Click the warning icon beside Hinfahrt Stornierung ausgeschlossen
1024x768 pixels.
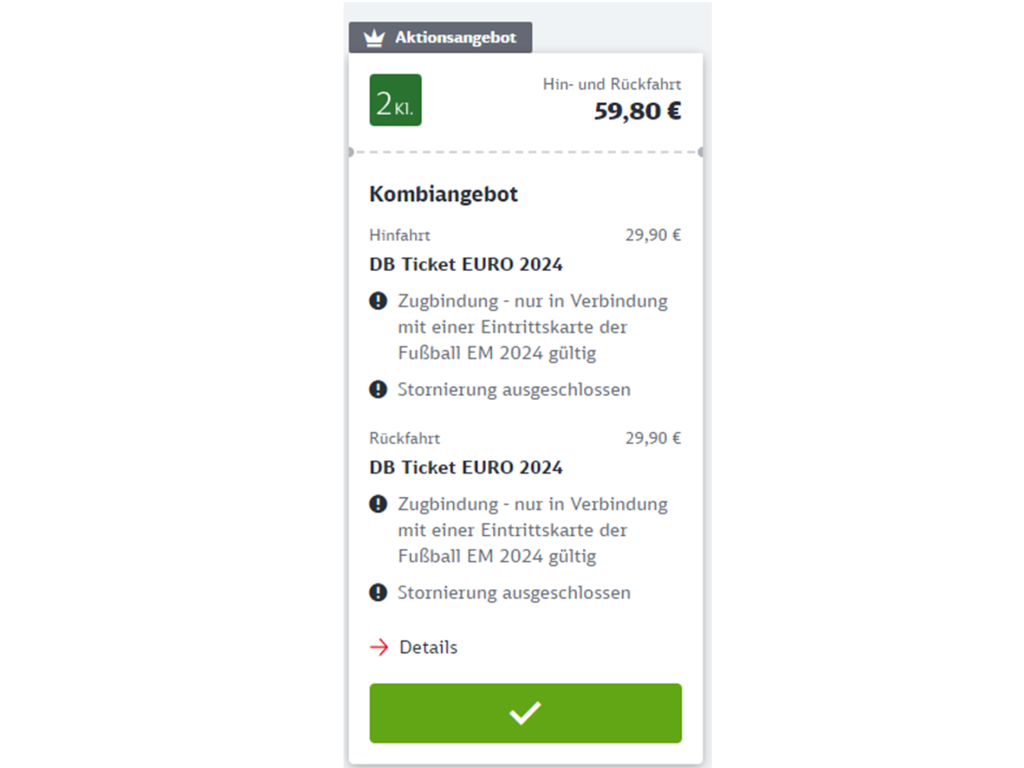[378, 389]
